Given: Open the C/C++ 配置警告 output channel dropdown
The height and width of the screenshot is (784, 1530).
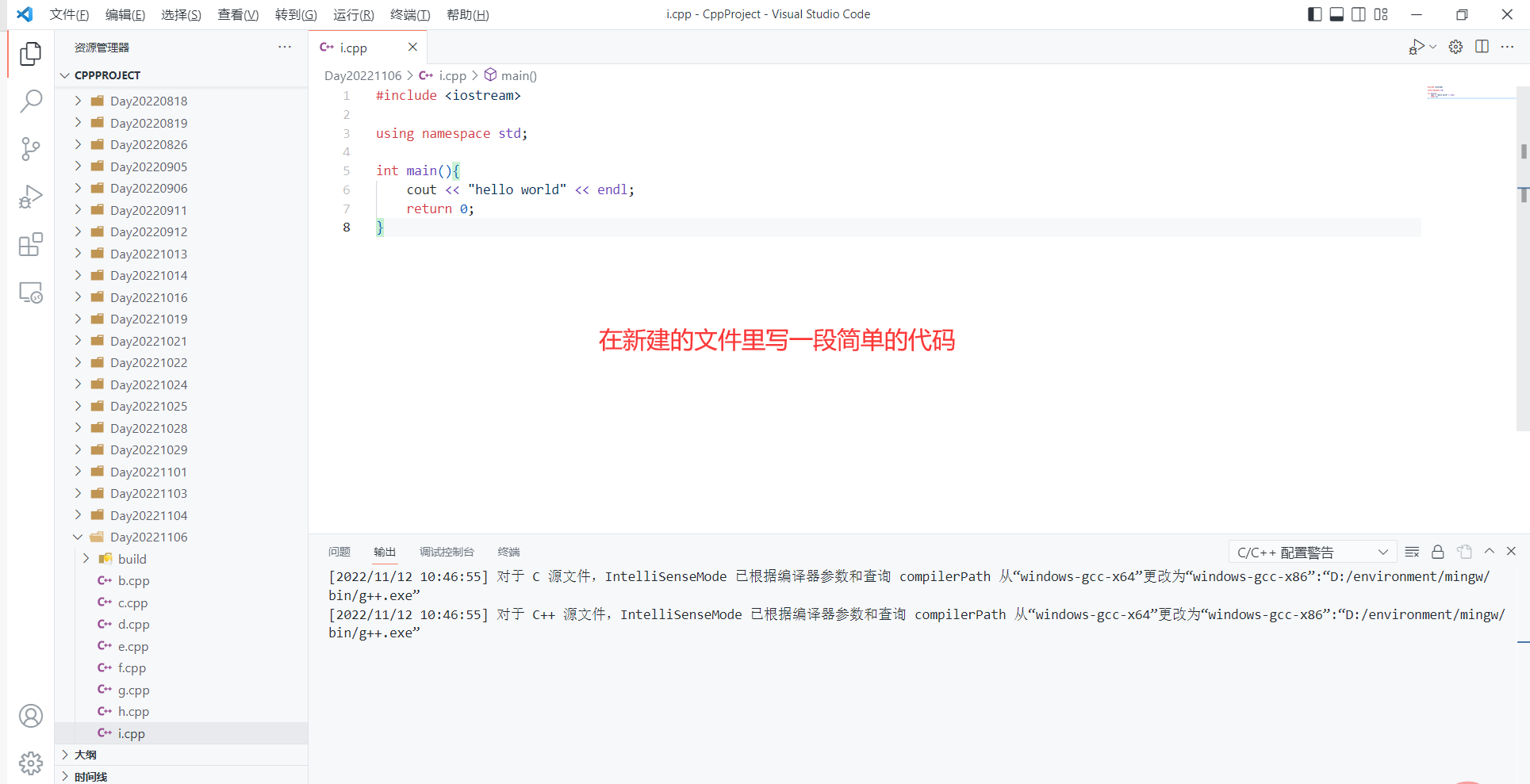Looking at the screenshot, I should pos(1312,553).
